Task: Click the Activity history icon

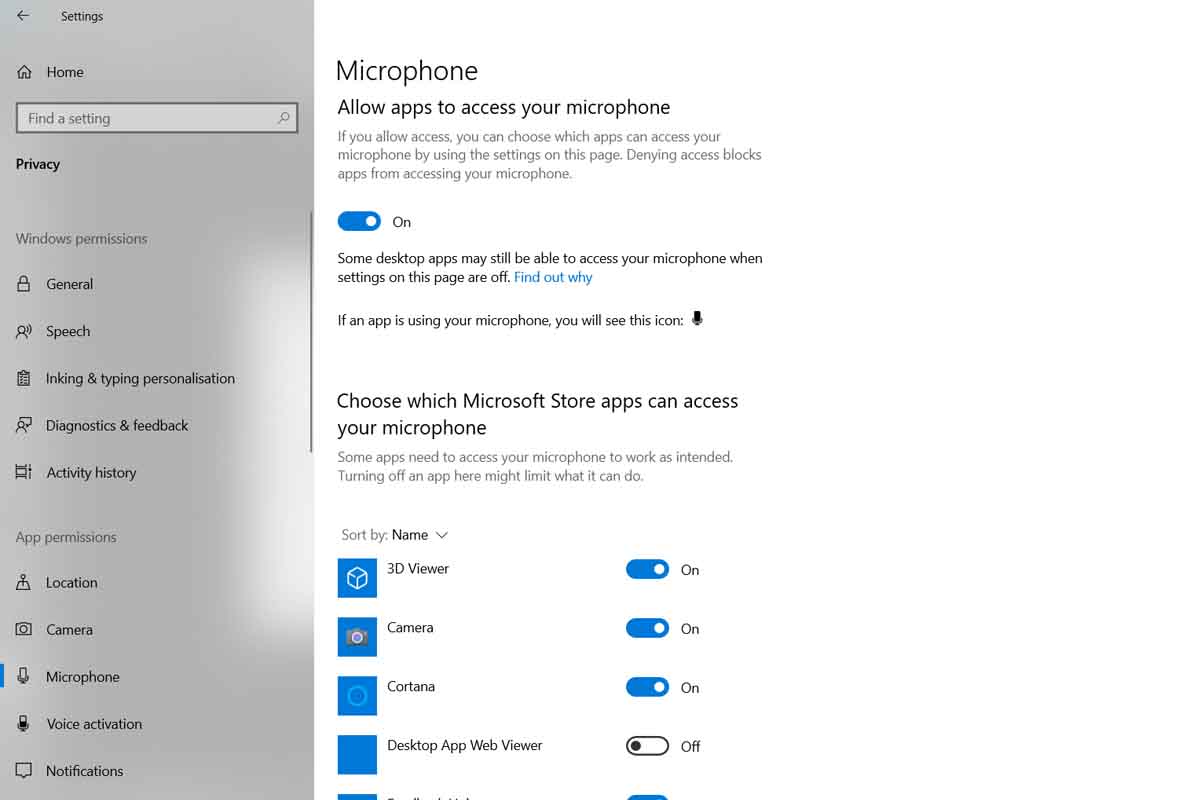Action: pos(24,472)
